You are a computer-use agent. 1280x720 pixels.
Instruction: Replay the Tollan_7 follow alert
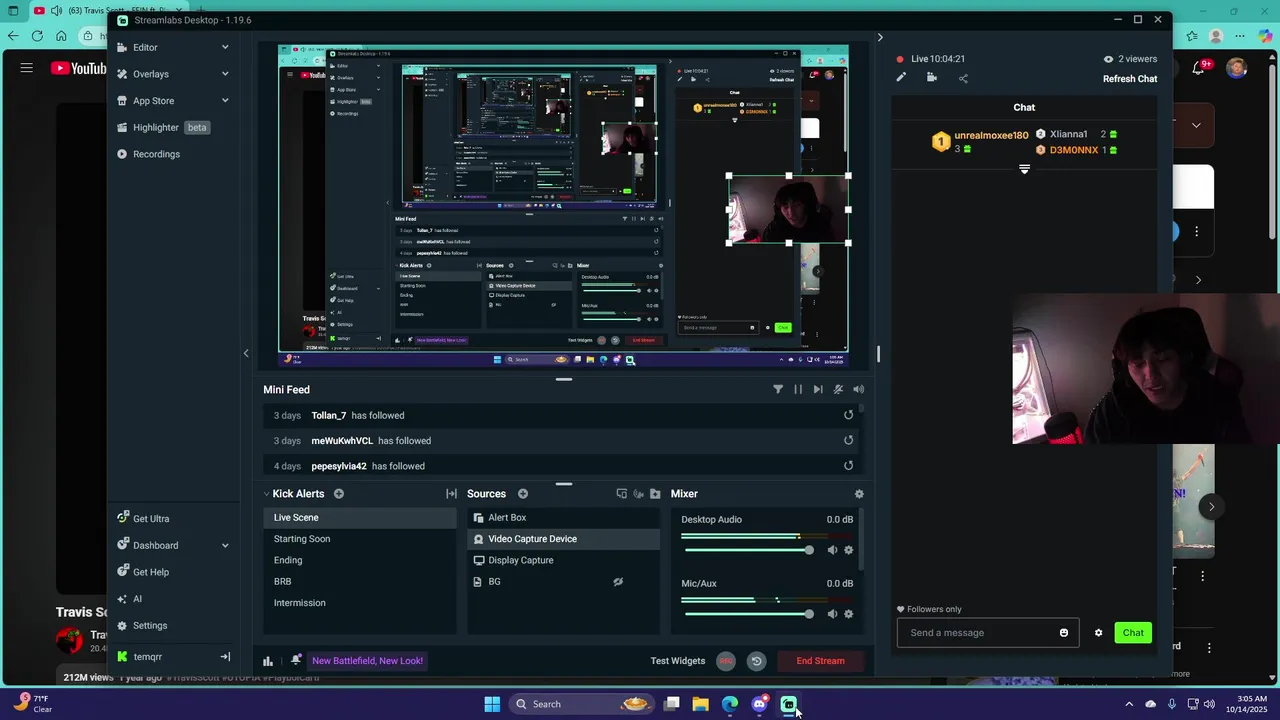(x=848, y=415)
